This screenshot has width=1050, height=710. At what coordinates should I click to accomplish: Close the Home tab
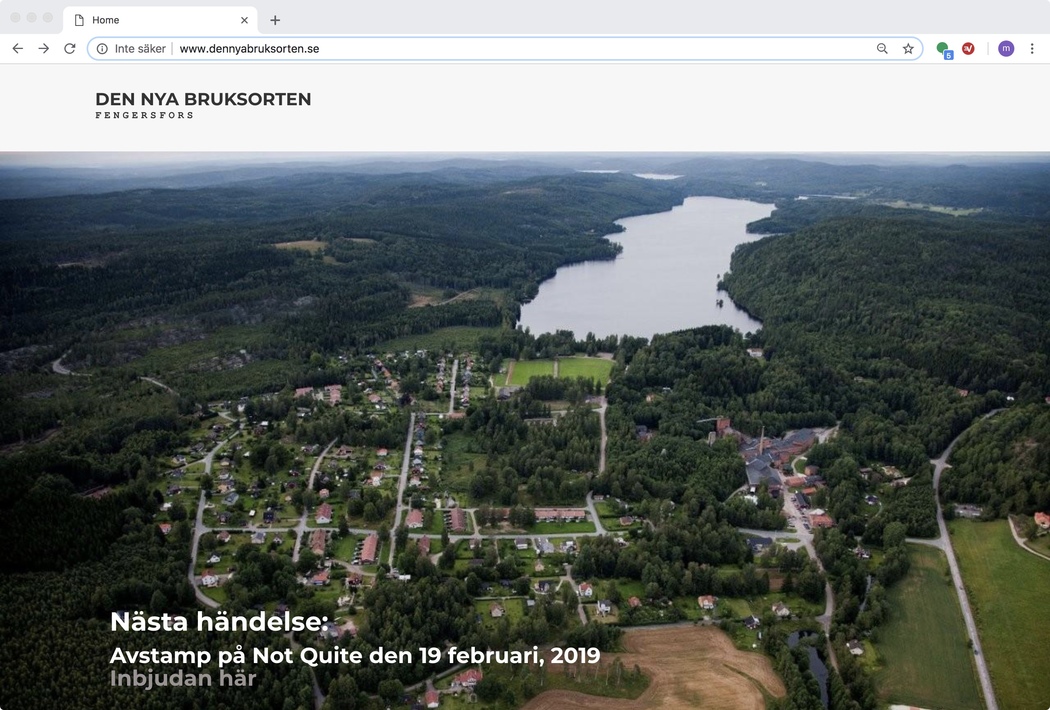pyautogui.click(x=244, y=20)
